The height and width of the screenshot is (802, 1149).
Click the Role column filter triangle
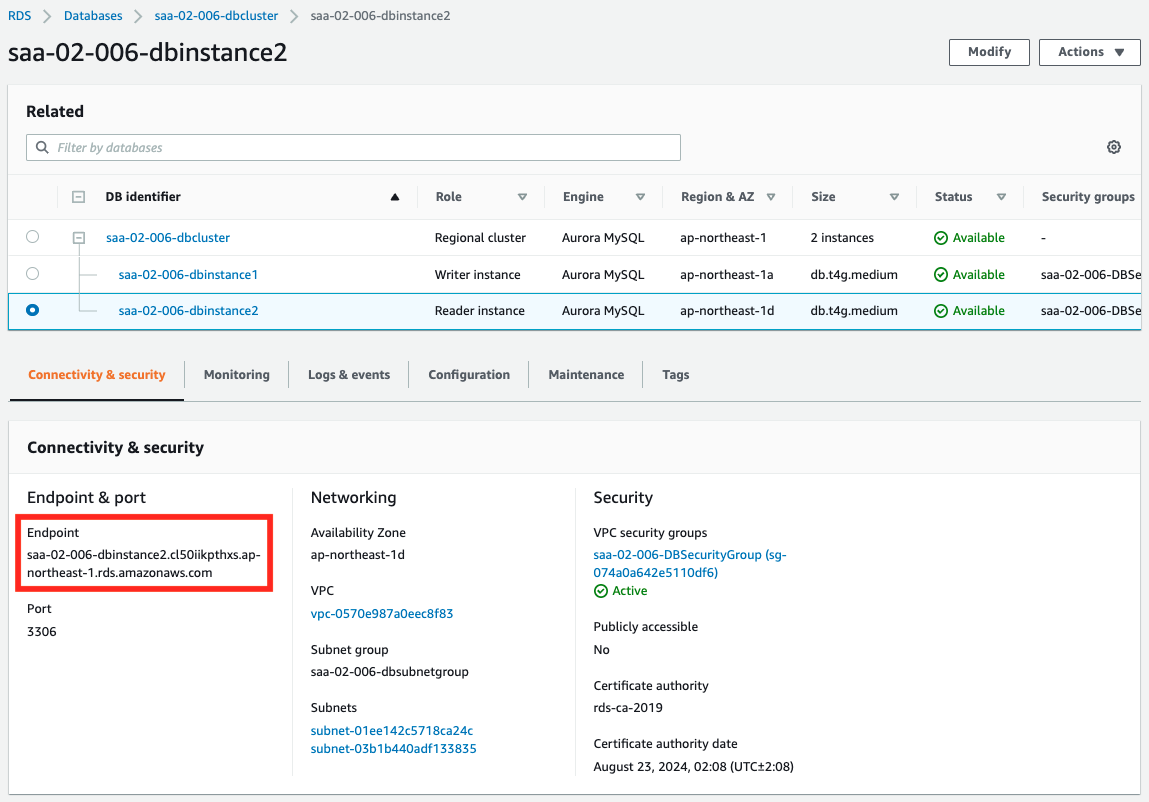tap(522, 197)
